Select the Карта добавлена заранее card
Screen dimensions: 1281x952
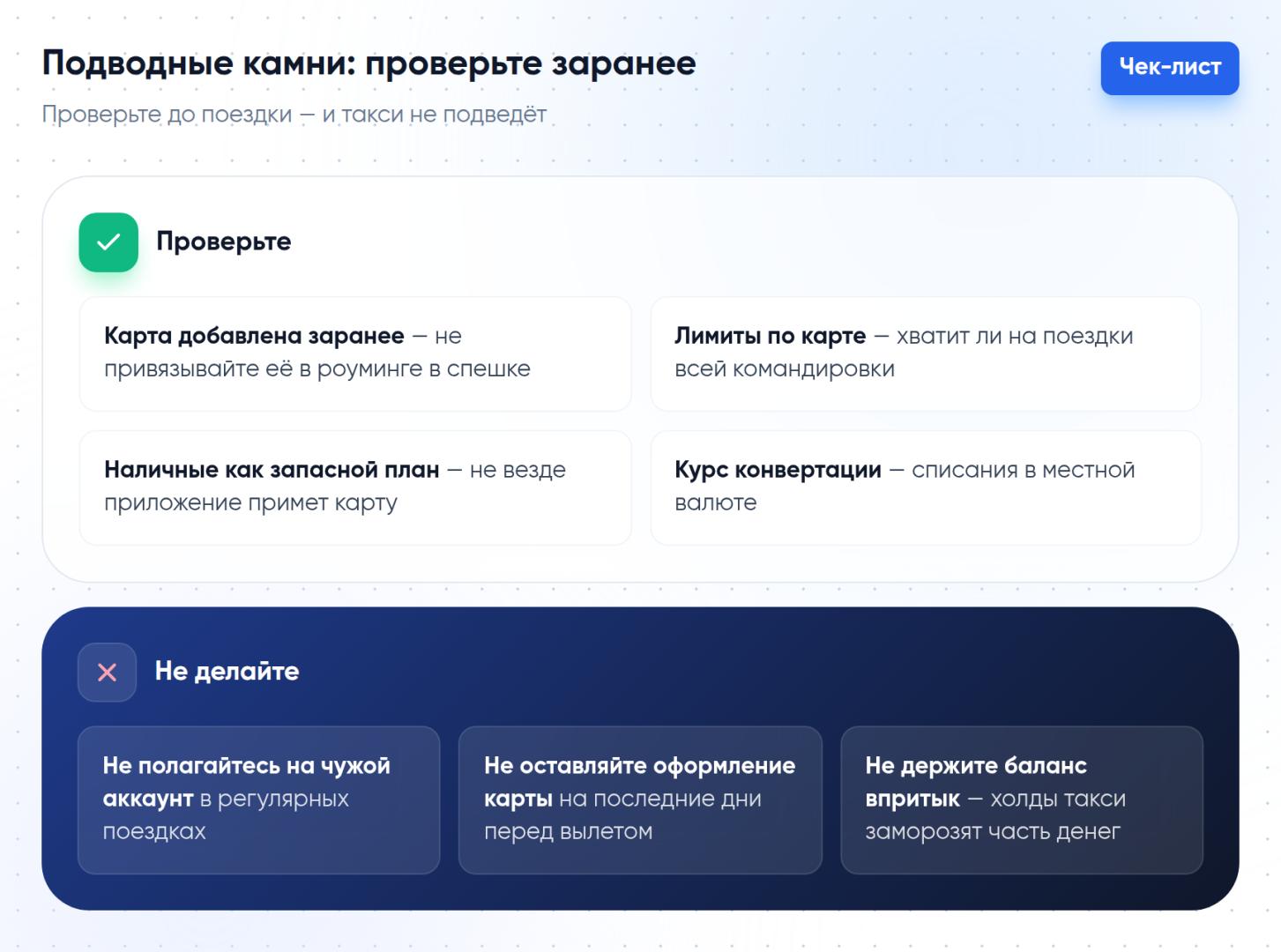[355, 353]
